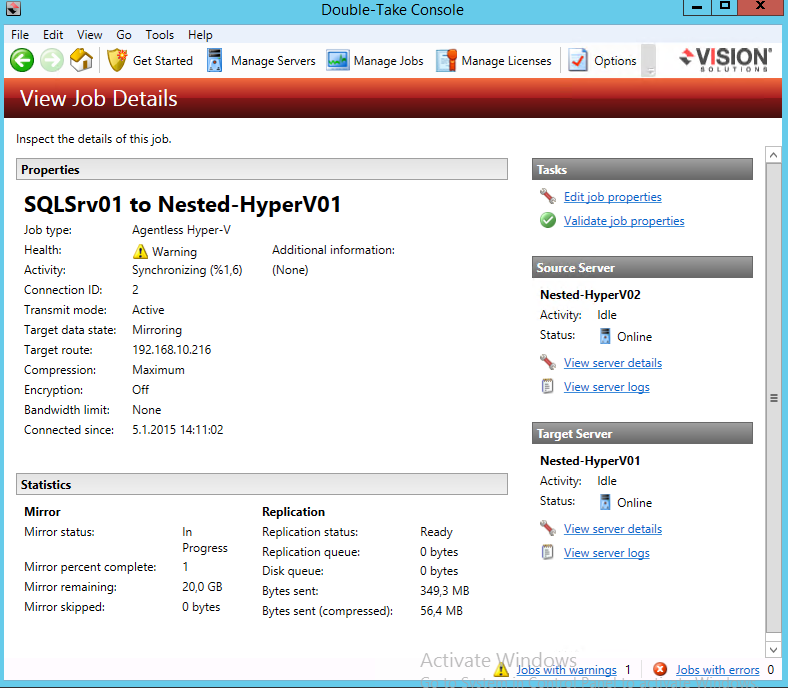Click the Replication status Ready value

tap(436, 532)
